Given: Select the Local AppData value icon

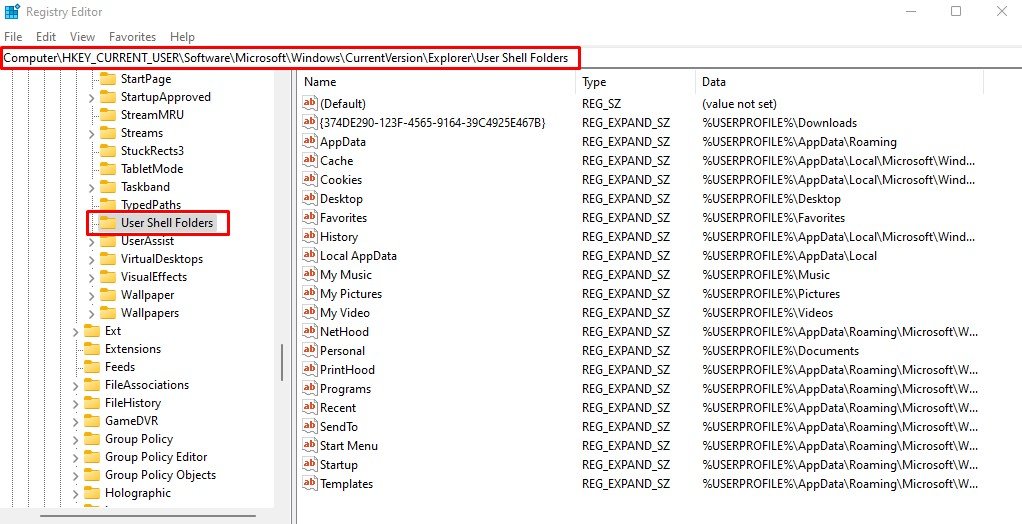Looking at the screenshot, I should click(310, 255).
